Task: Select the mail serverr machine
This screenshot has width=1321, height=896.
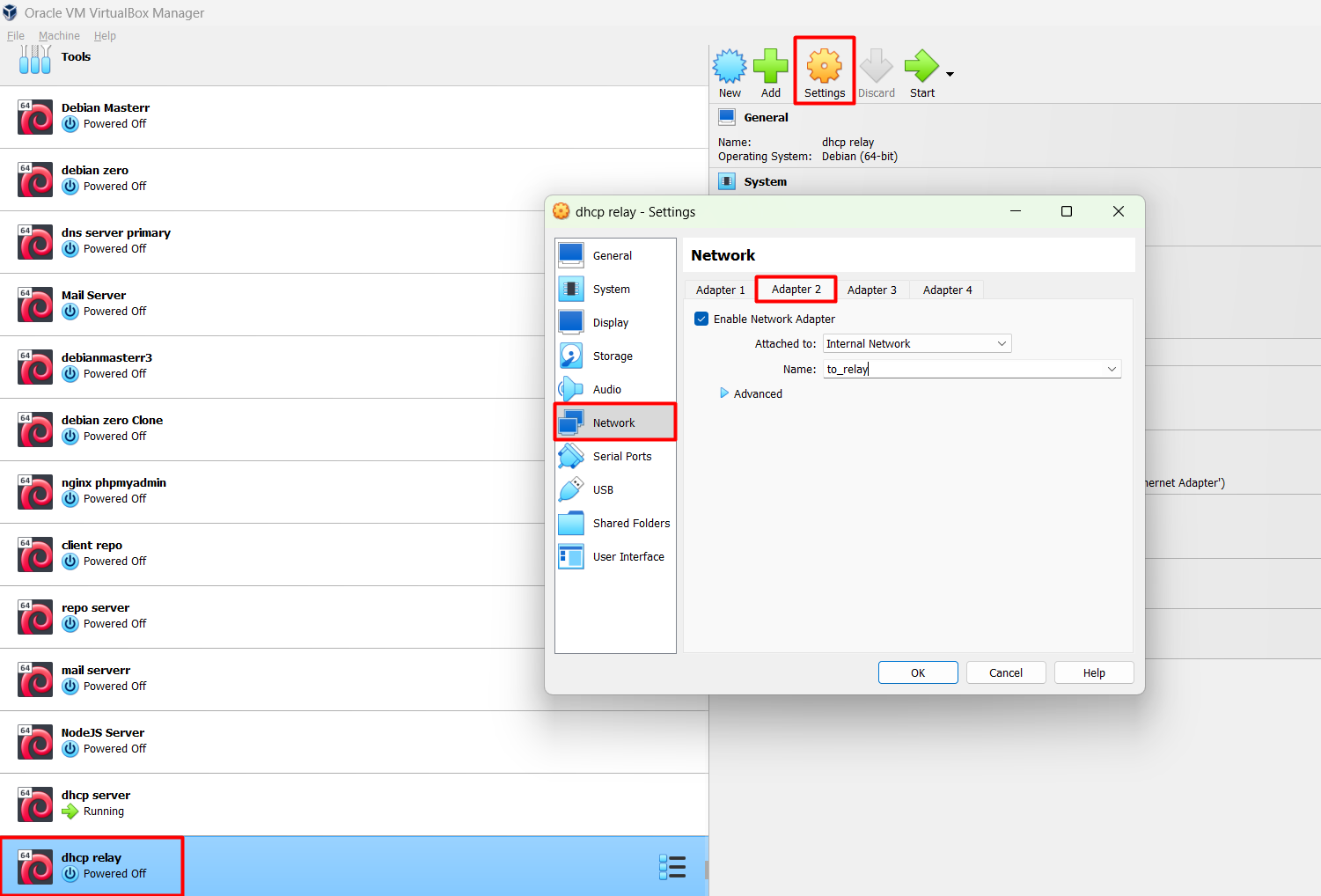Action: 354,679
